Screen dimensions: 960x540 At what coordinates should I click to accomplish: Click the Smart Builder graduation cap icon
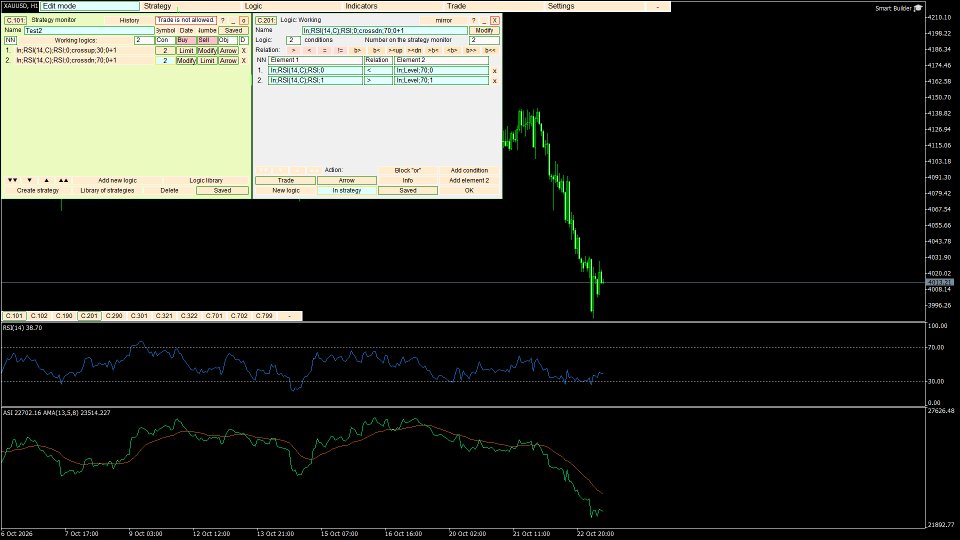point(918,8)
